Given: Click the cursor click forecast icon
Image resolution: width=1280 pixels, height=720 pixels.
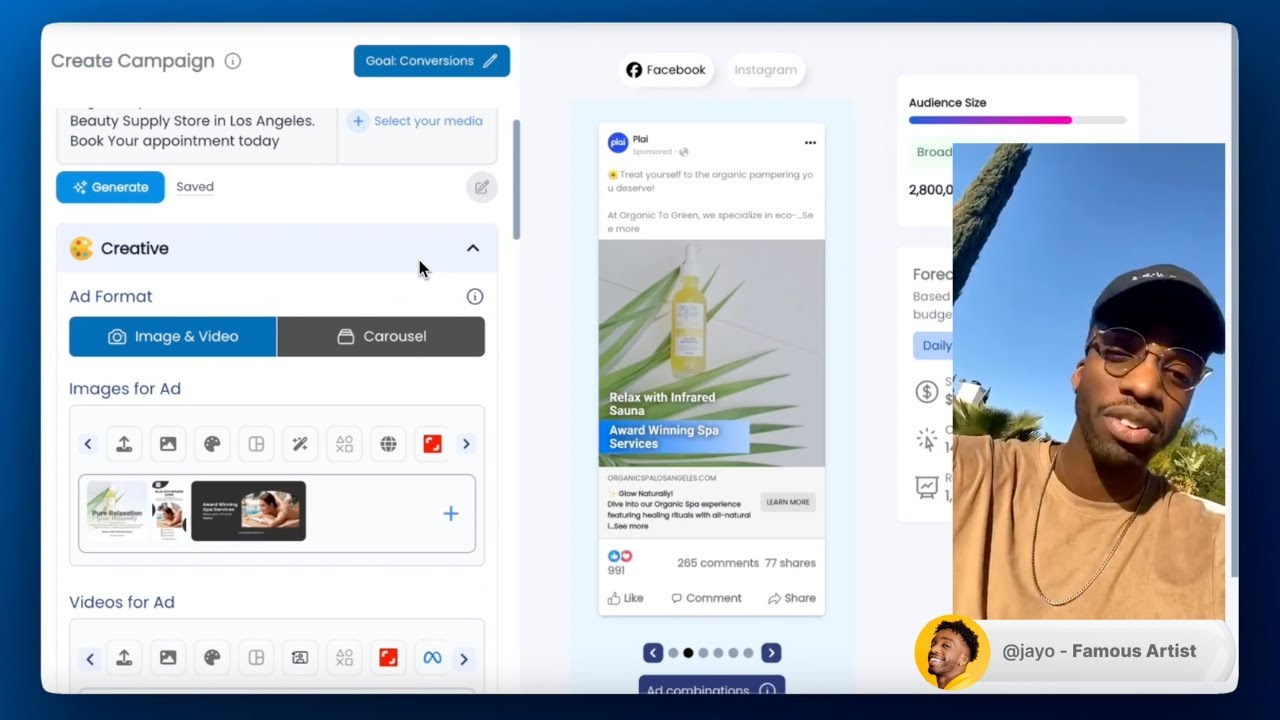Looking at the screenshot, I should [927, 440].
